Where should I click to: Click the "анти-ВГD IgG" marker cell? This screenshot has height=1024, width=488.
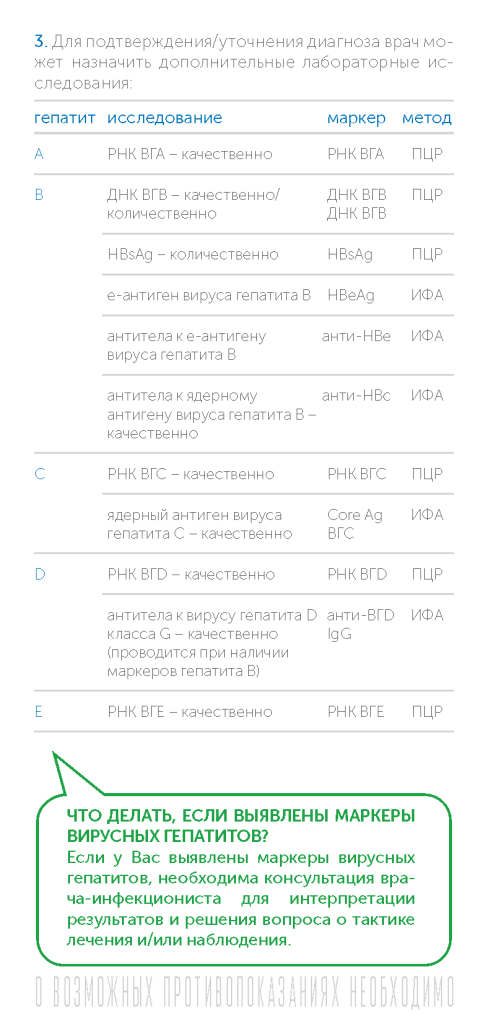[x=360, y=624]
